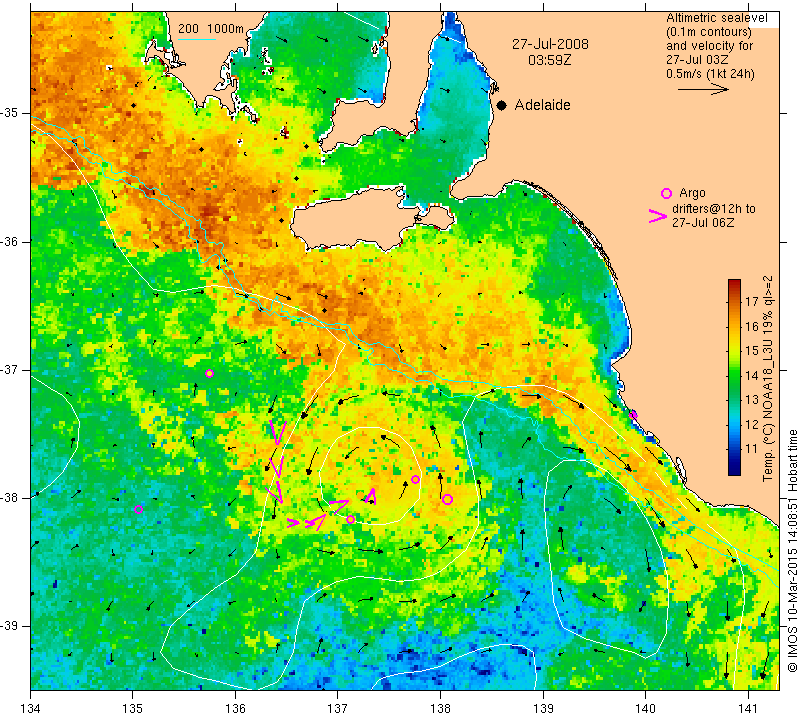Click the cyan isobath legend line under 200 1000m

pos(197,39)
